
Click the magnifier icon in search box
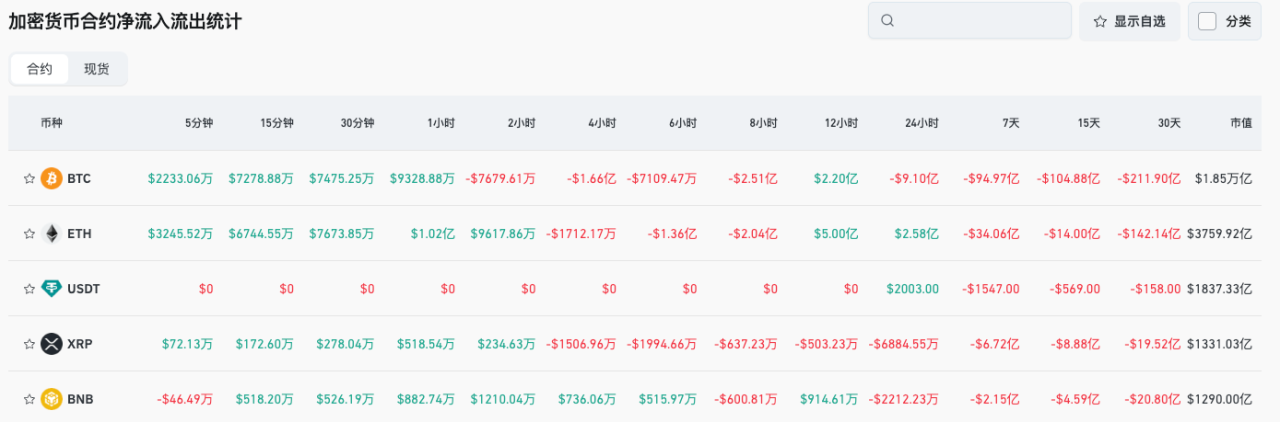(x=887, y=21)
